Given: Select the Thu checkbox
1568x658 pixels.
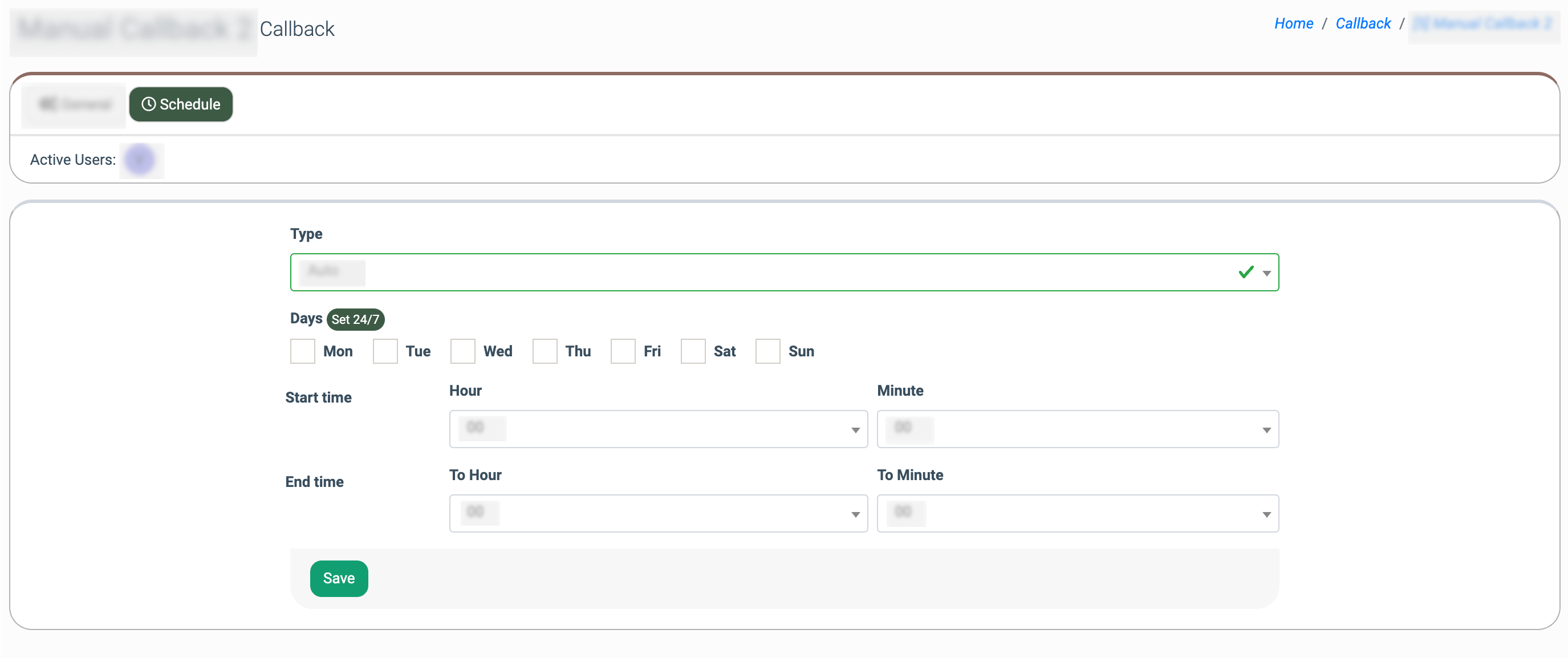Looking at the screenshot, I should [545, 351].
